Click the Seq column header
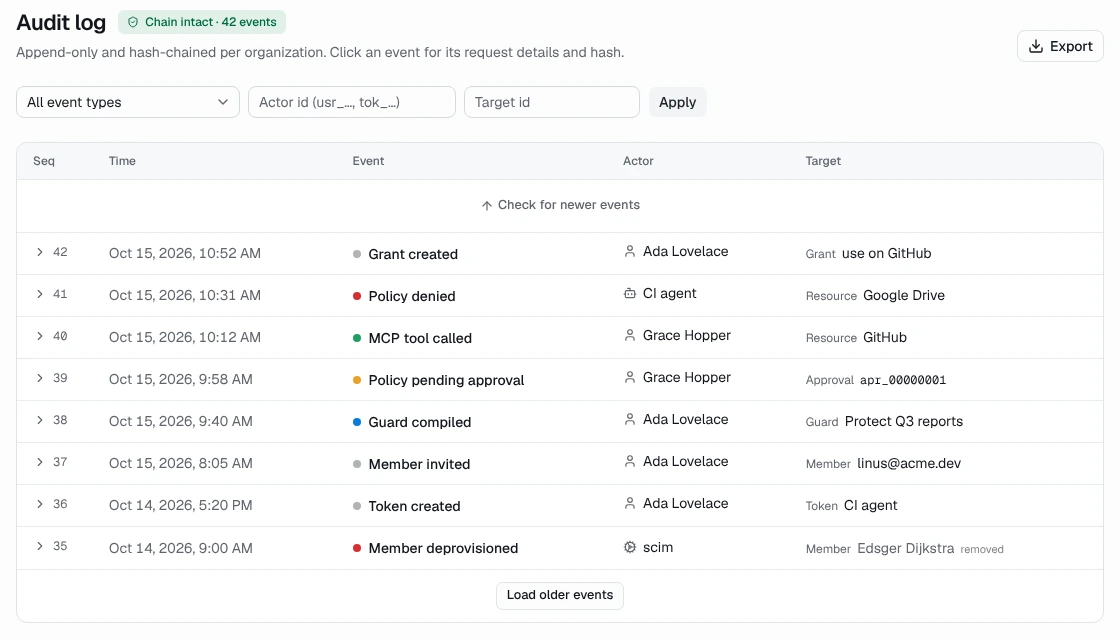 coord(44,161)
